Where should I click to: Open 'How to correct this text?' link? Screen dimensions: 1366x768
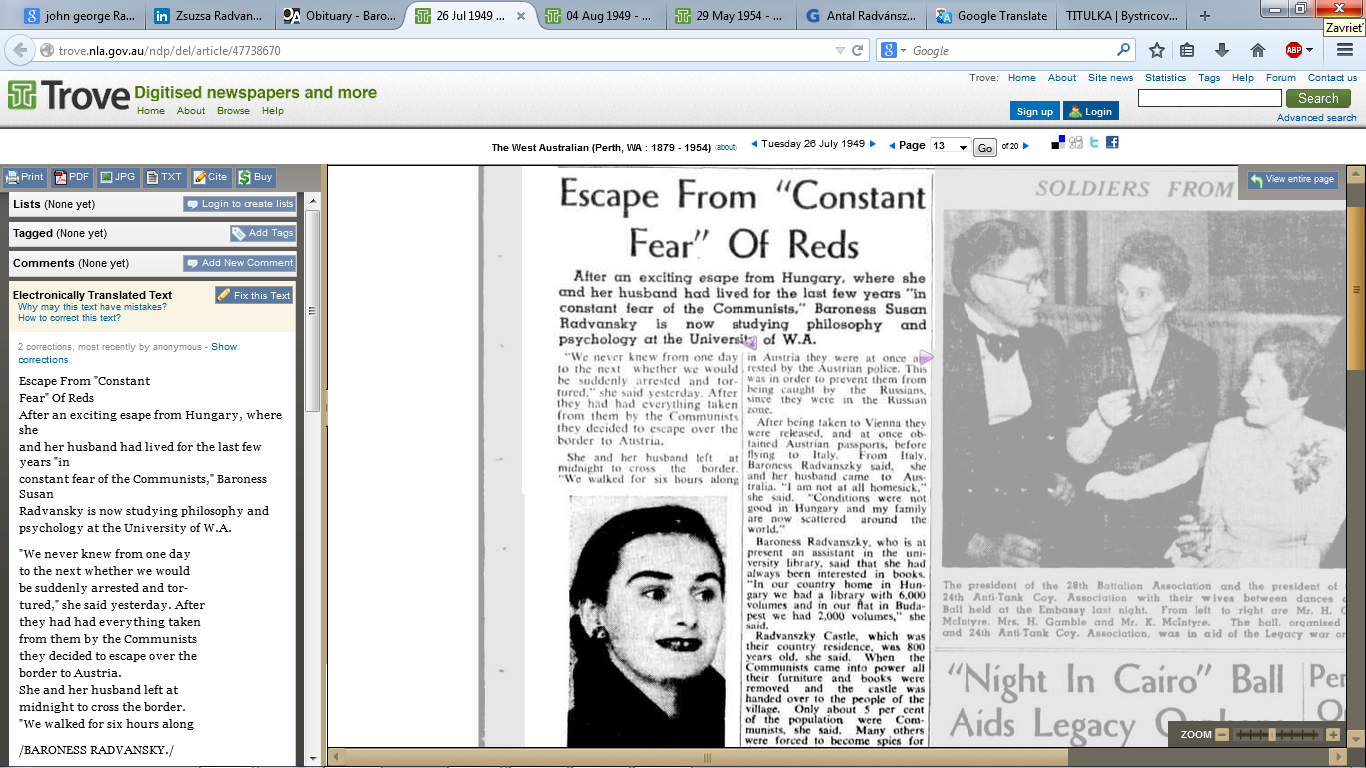coord(69,318)
